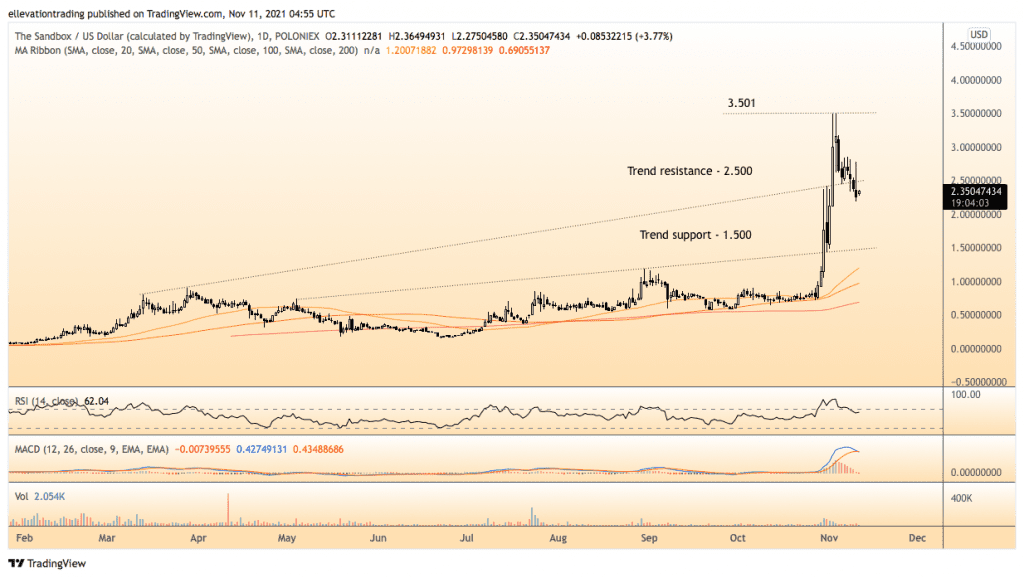Click the 1.20071882 SMA value
The height and width of the screenshot is (578, 1024).
click(411, 50)
